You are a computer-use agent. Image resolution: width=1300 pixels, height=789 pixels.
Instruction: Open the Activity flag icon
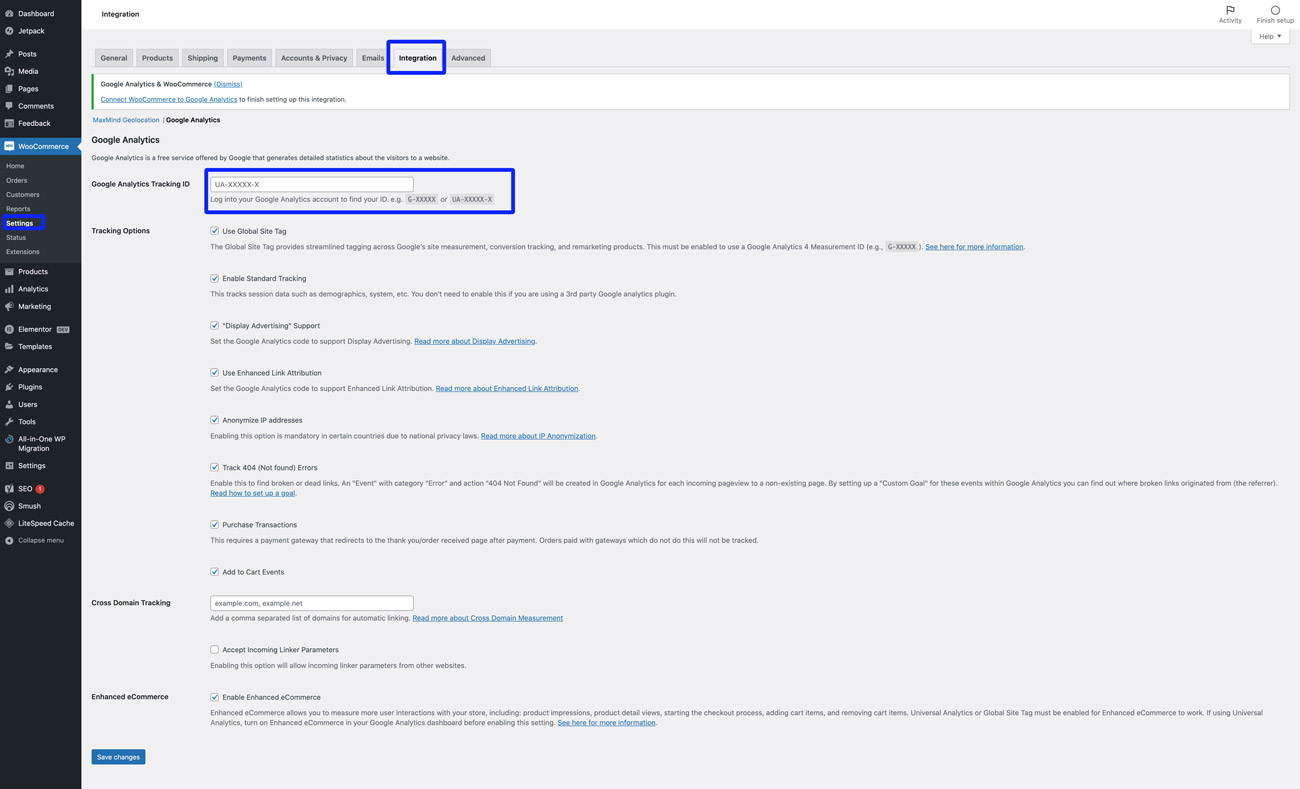point(1230,10)
